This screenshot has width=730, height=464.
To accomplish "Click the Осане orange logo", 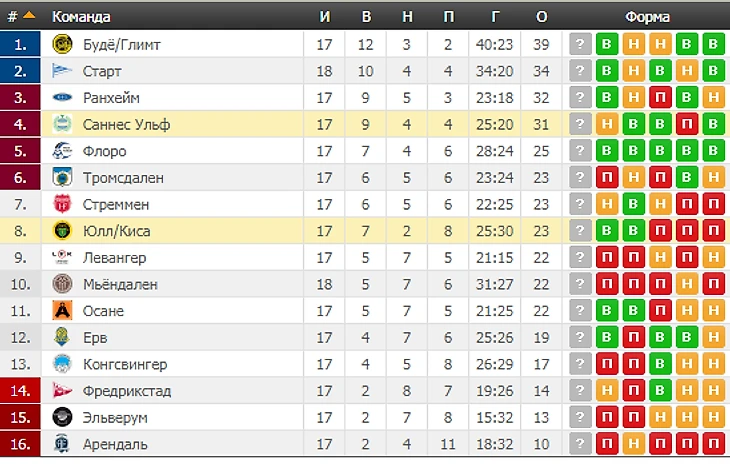I will pos(62,310).
